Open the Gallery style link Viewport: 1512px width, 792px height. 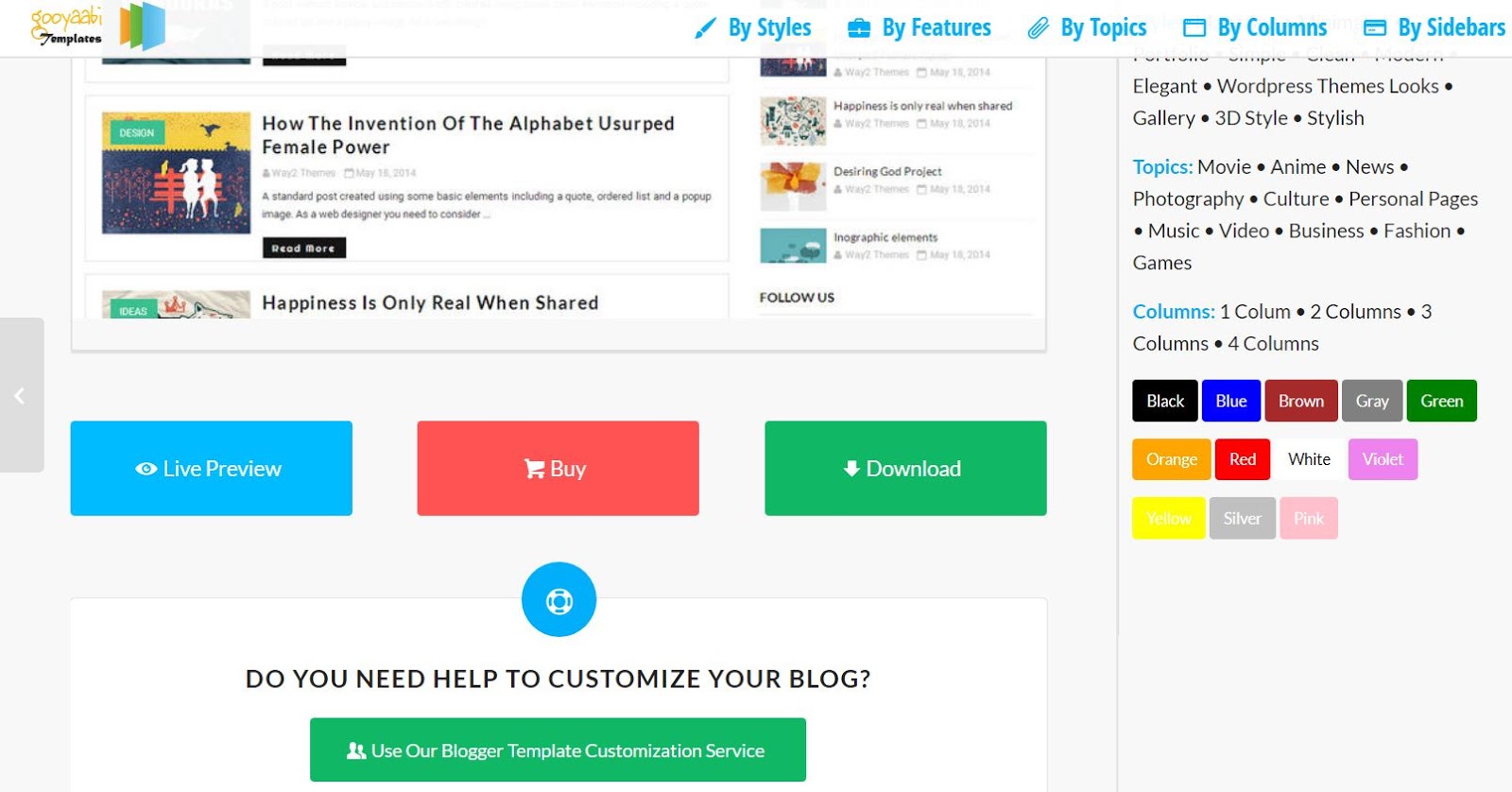tap(1164, 118)
